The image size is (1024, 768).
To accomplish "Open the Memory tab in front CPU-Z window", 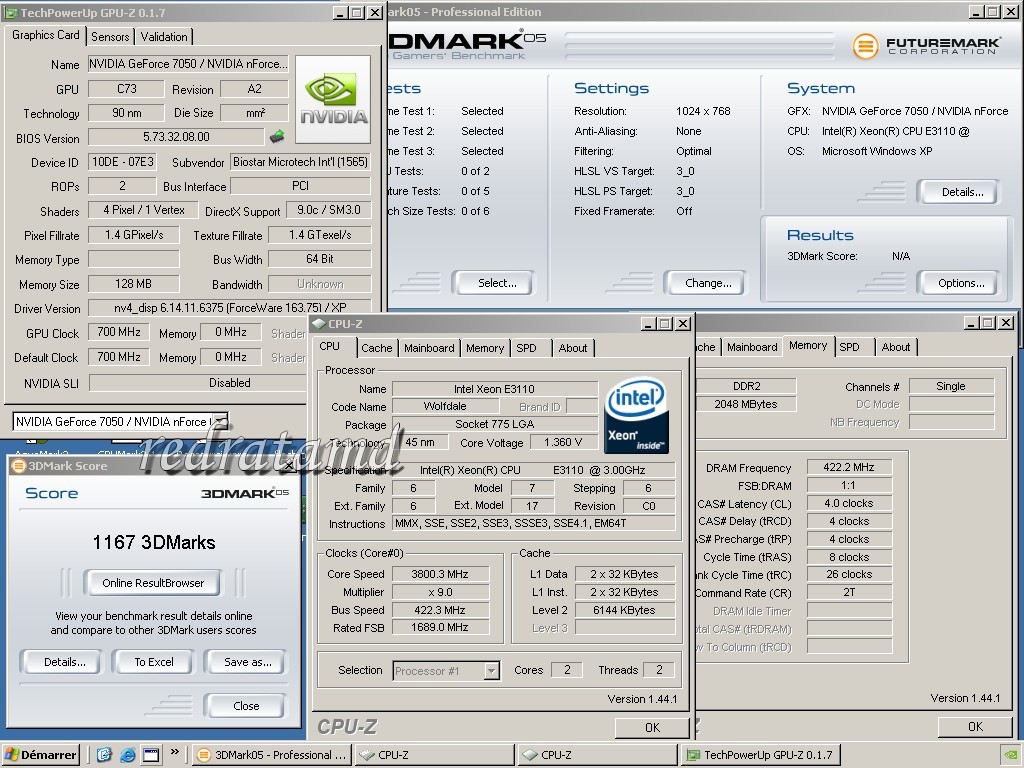I will tap(485, 348).
